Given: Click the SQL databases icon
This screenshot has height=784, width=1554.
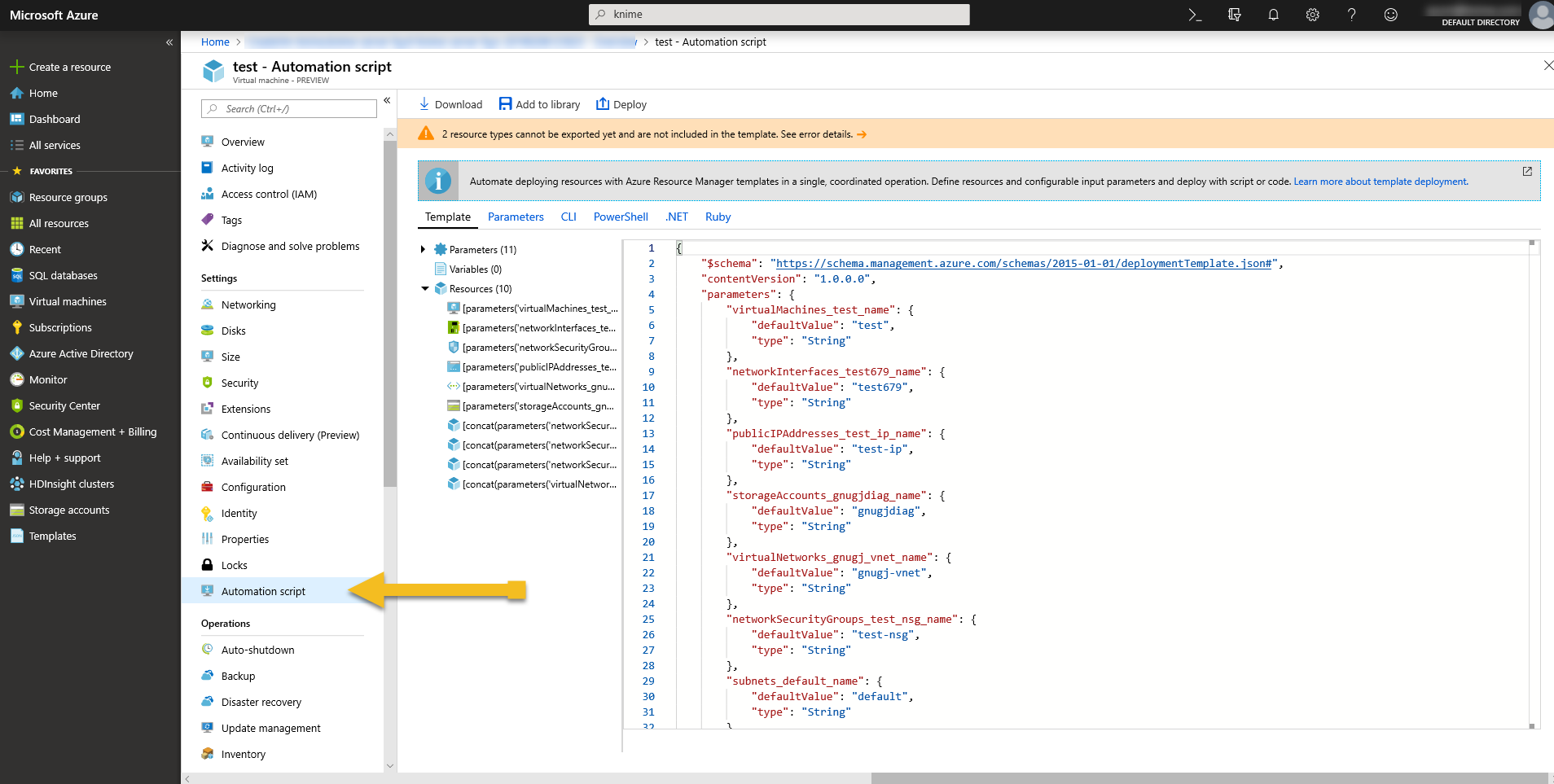Looking at the screenshot, I should coord(16,275).
